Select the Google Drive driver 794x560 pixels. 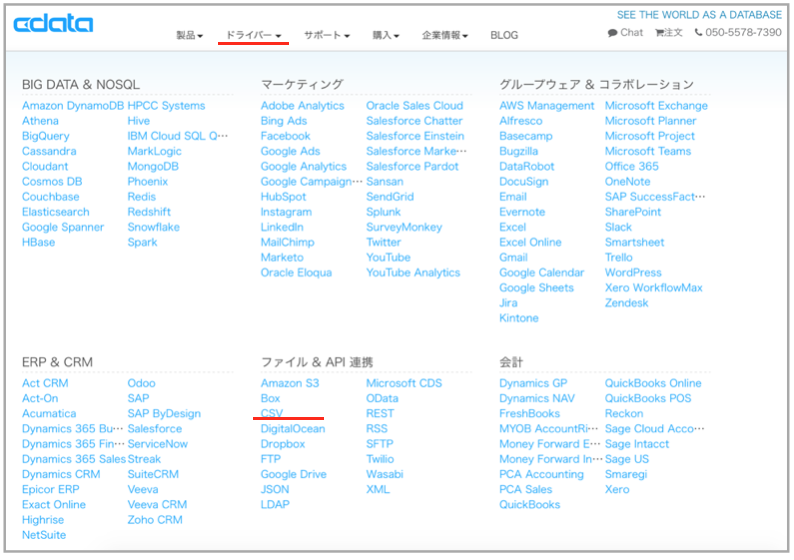click(293, 474)
